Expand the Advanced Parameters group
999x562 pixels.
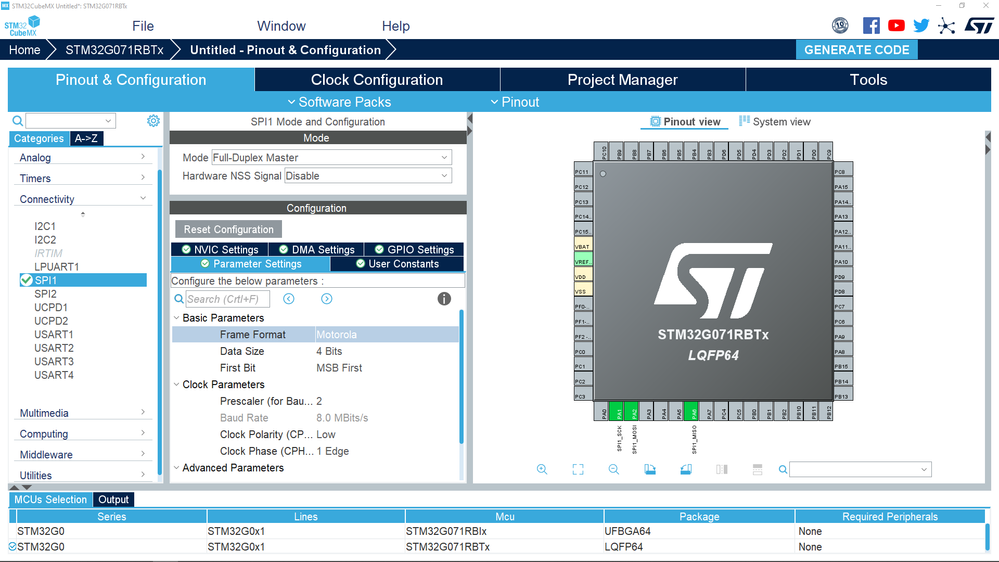176,467
